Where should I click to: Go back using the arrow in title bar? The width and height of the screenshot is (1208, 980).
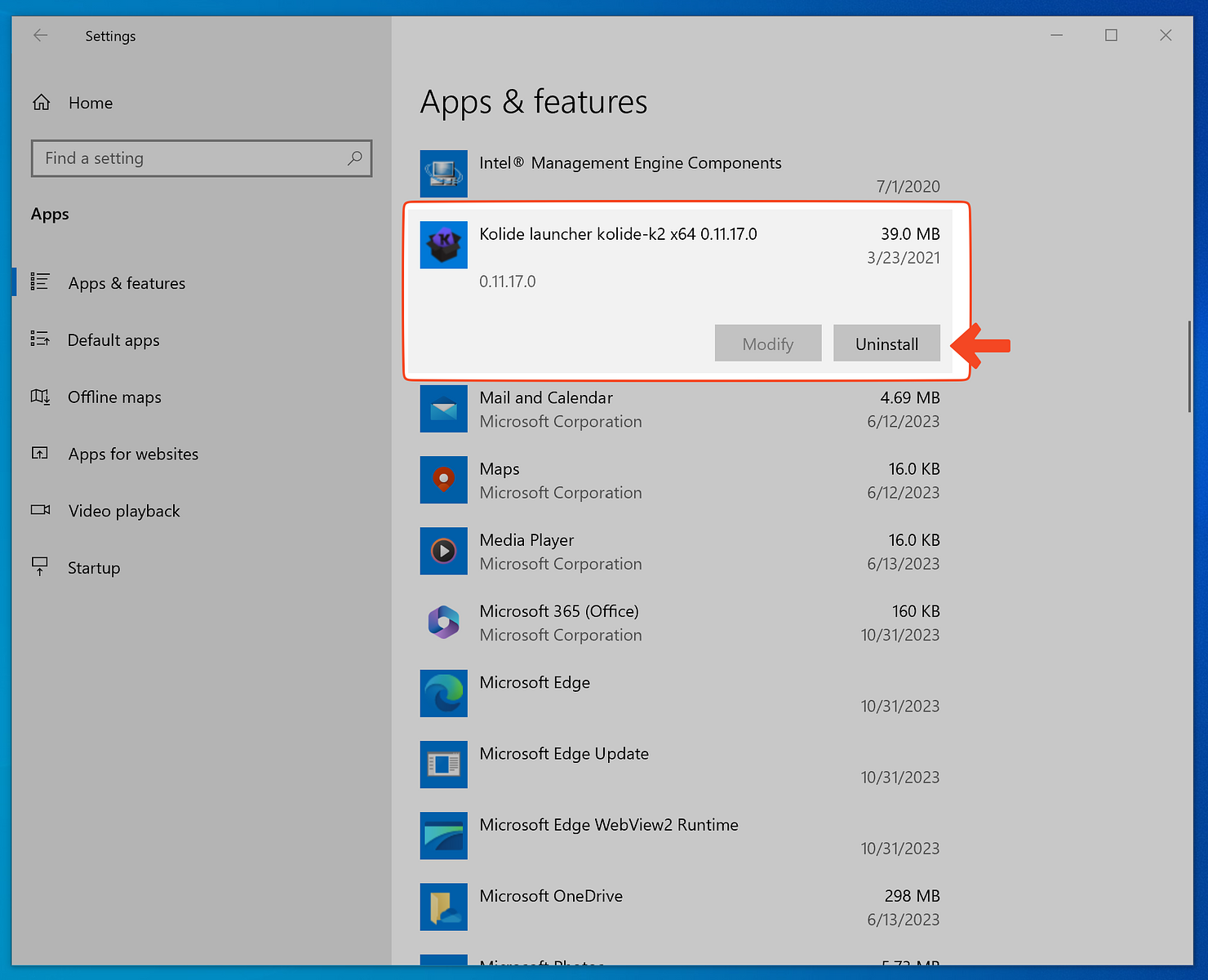click(41, 35)
